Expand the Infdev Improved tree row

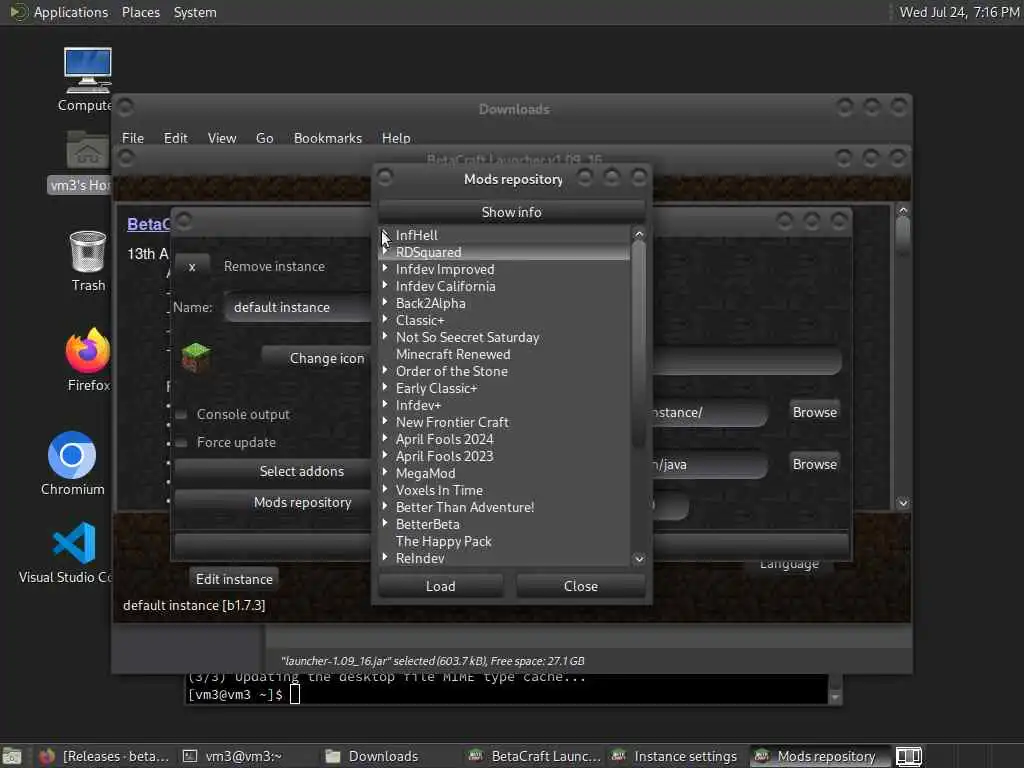[385, 268]
